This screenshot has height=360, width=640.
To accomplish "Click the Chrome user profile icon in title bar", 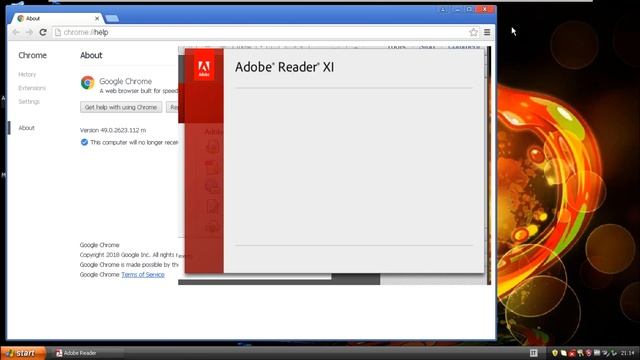I will pos(443,9).
